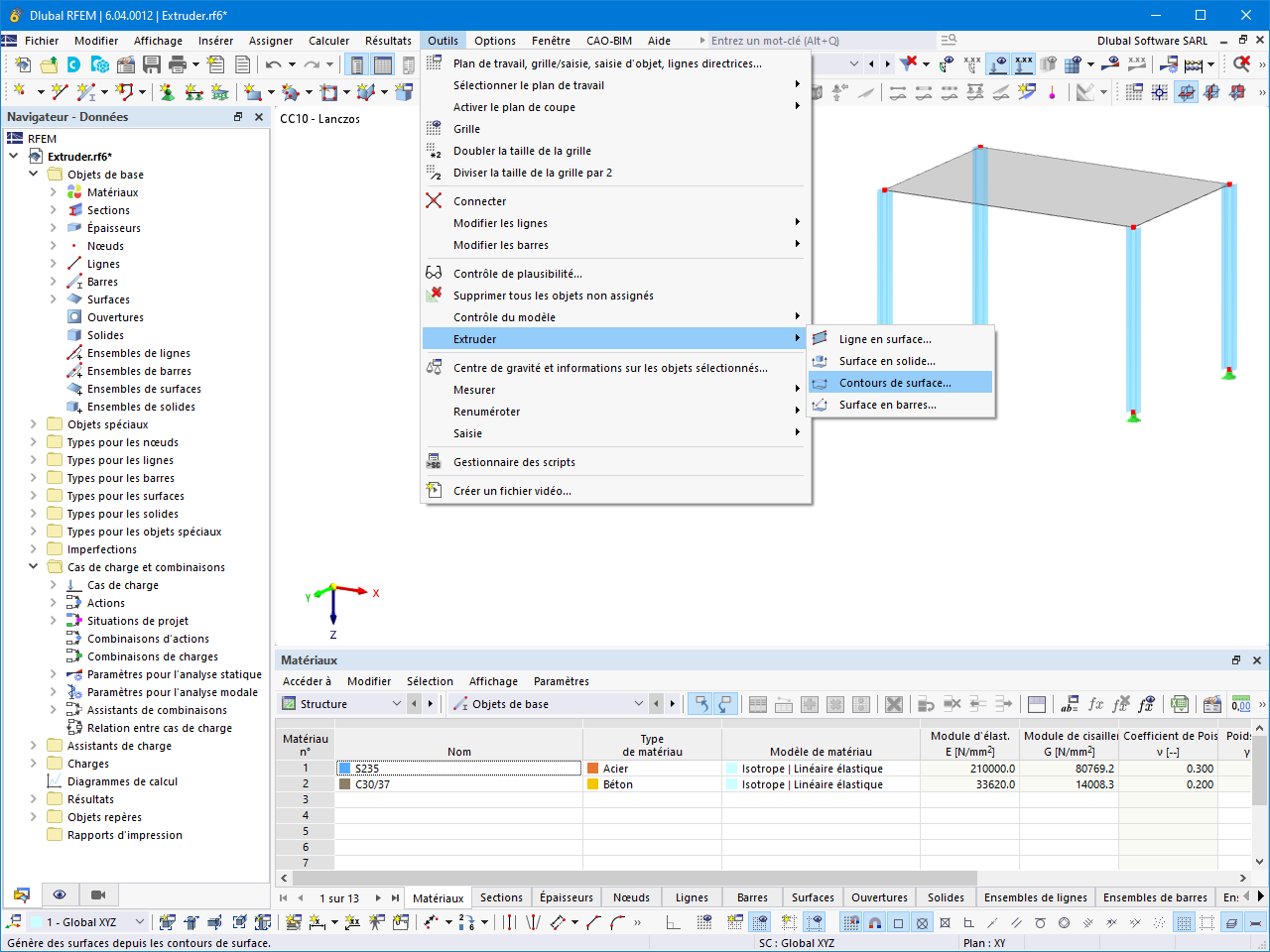Toggle first selection sync button in Matériaux toolbar
The height and width of the screenshot is (952, 1270).
tap(699, 704)
